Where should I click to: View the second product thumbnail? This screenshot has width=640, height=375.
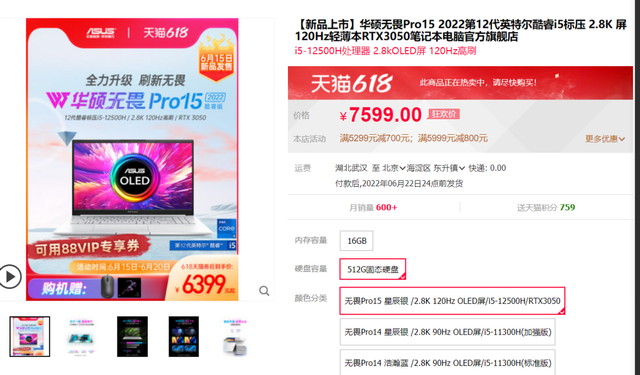[x=81, y=336]
